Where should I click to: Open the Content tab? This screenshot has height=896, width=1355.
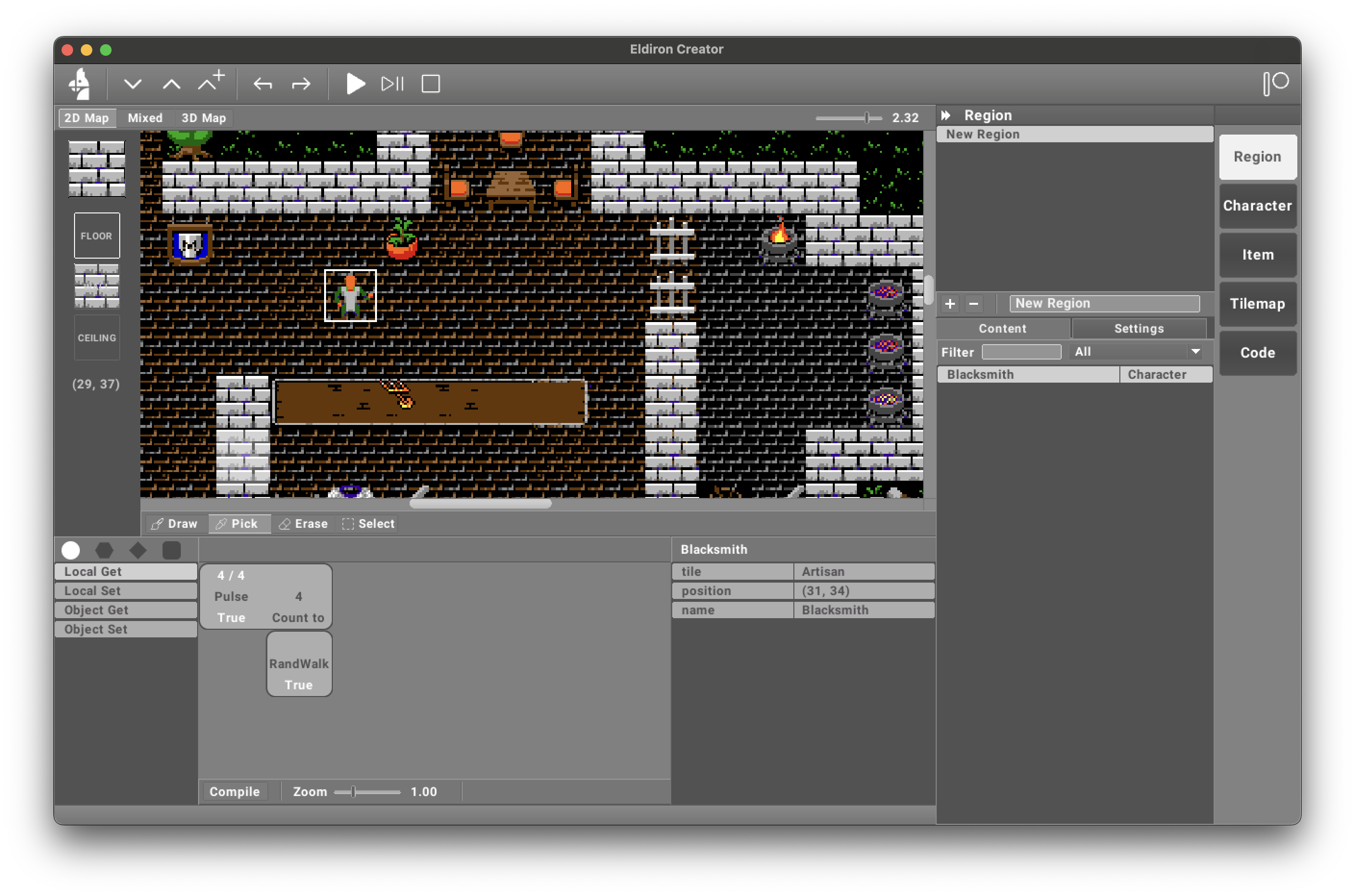1003,329
